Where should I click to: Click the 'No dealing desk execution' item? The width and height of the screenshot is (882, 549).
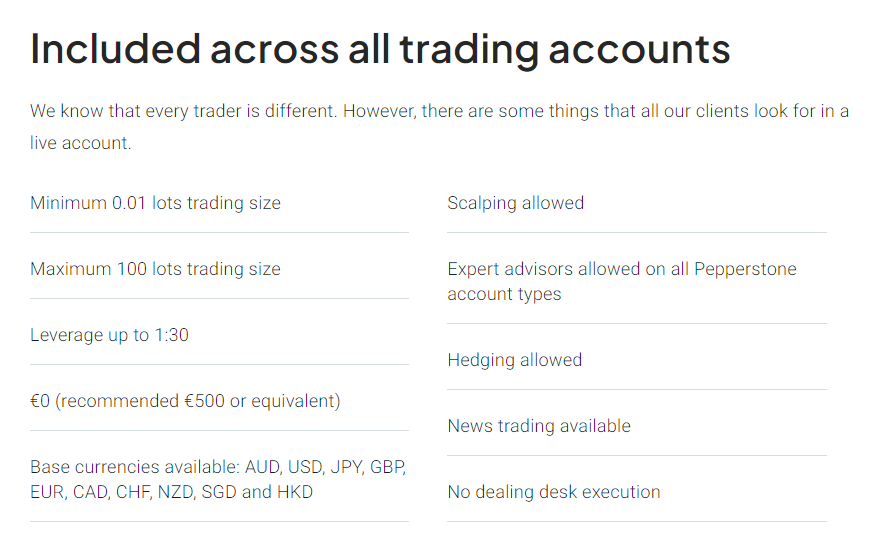pyautogui.click(x=554, y=492)
